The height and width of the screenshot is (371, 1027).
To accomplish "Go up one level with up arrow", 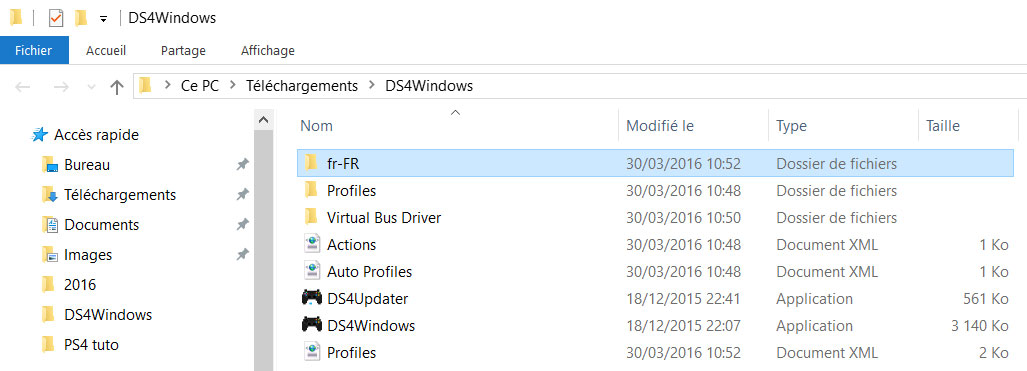I will [117, 87].
